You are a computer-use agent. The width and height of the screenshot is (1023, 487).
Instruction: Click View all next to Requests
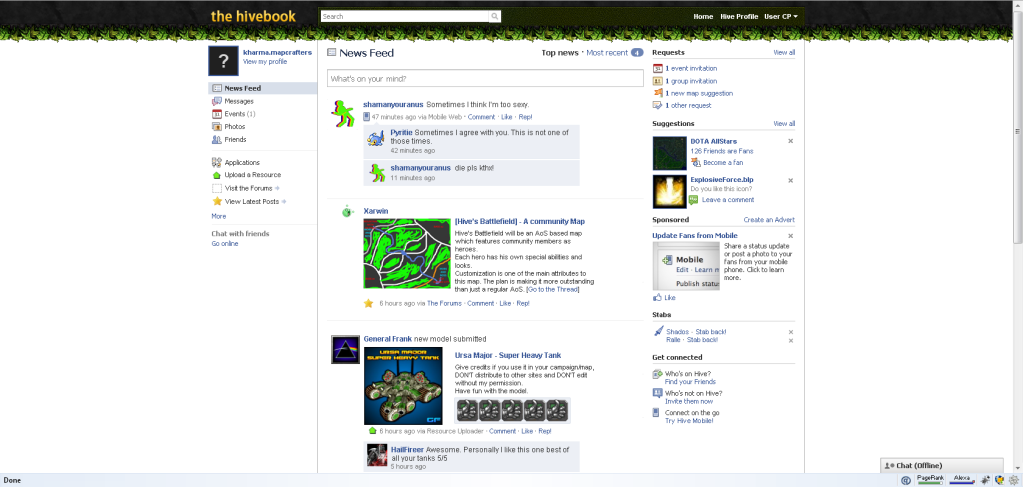[x=784, y=53]
